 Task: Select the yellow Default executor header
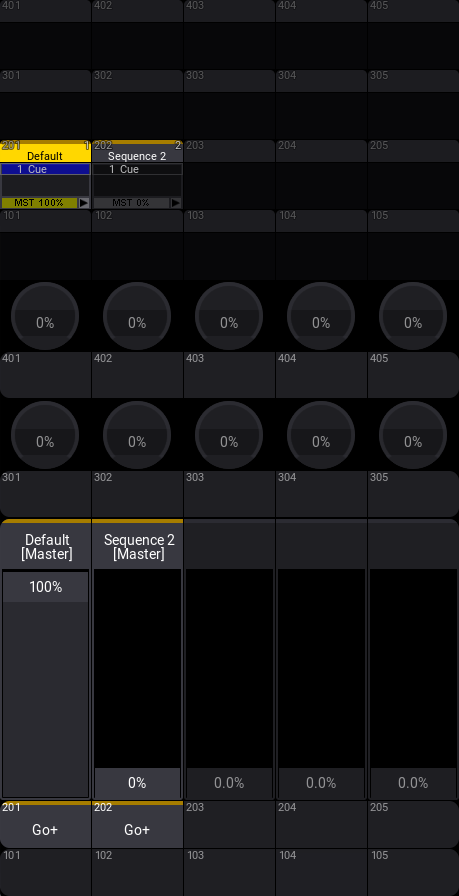[x=46, y=152]
